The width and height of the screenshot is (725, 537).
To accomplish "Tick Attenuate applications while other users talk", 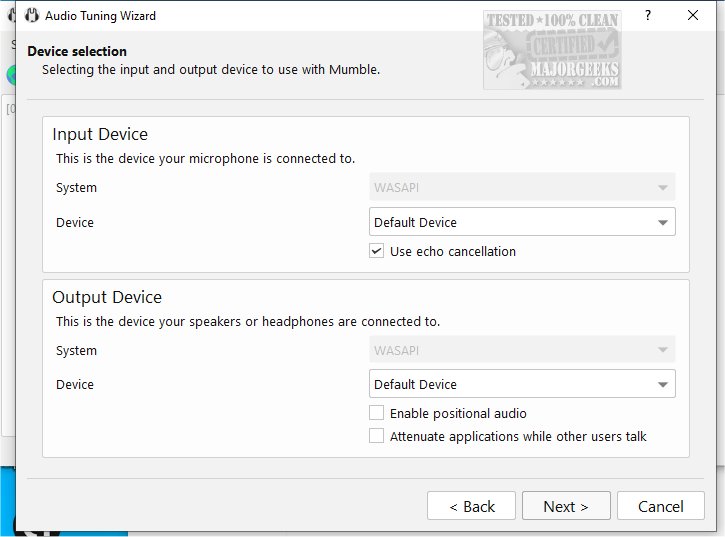I will tap(377, 436).
